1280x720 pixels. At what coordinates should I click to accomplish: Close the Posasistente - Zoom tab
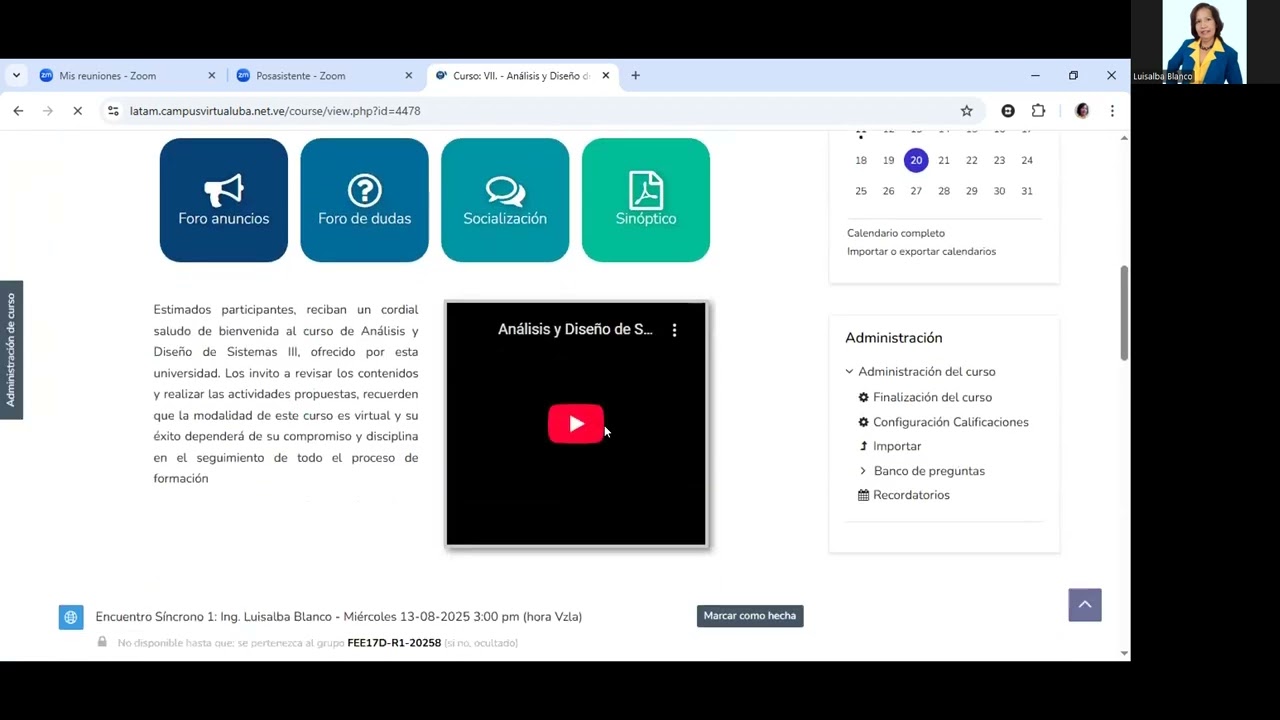click(x=408, y=76)
